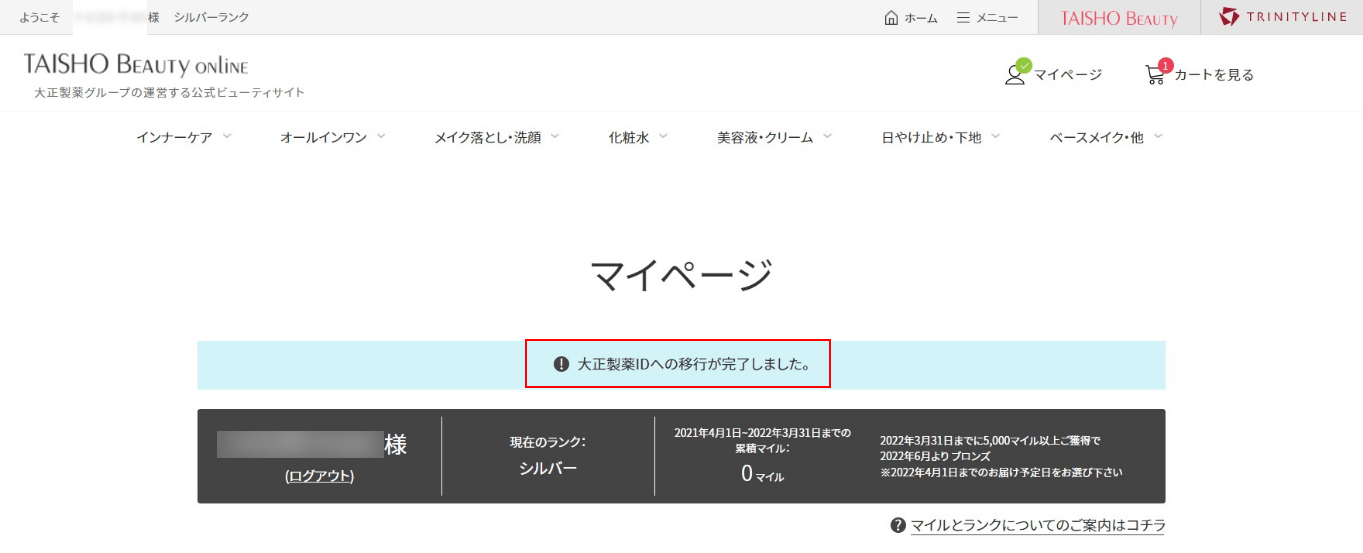Screen dimensions: 1363x553
Task: Open the メニュー link
Action: click(997, 18)
